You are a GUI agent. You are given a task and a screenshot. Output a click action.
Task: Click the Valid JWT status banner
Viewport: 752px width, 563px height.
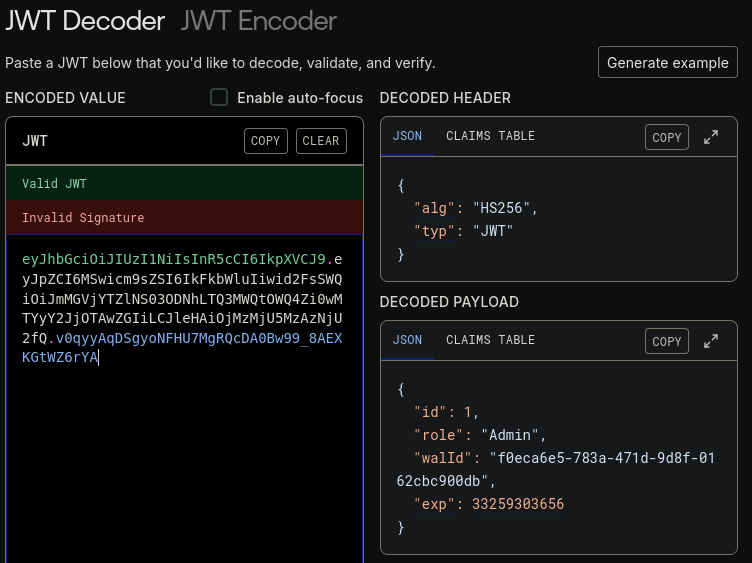(184, 184)
